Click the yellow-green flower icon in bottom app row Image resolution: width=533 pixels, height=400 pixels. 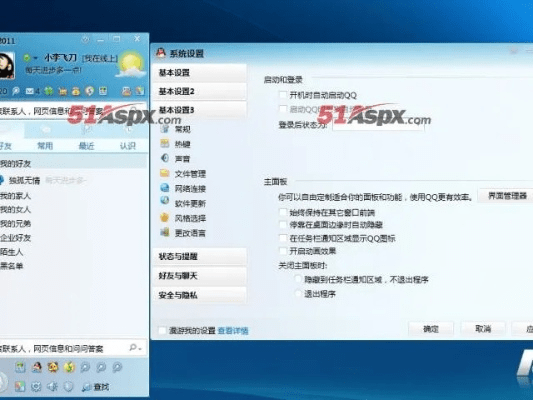(69, 367)
